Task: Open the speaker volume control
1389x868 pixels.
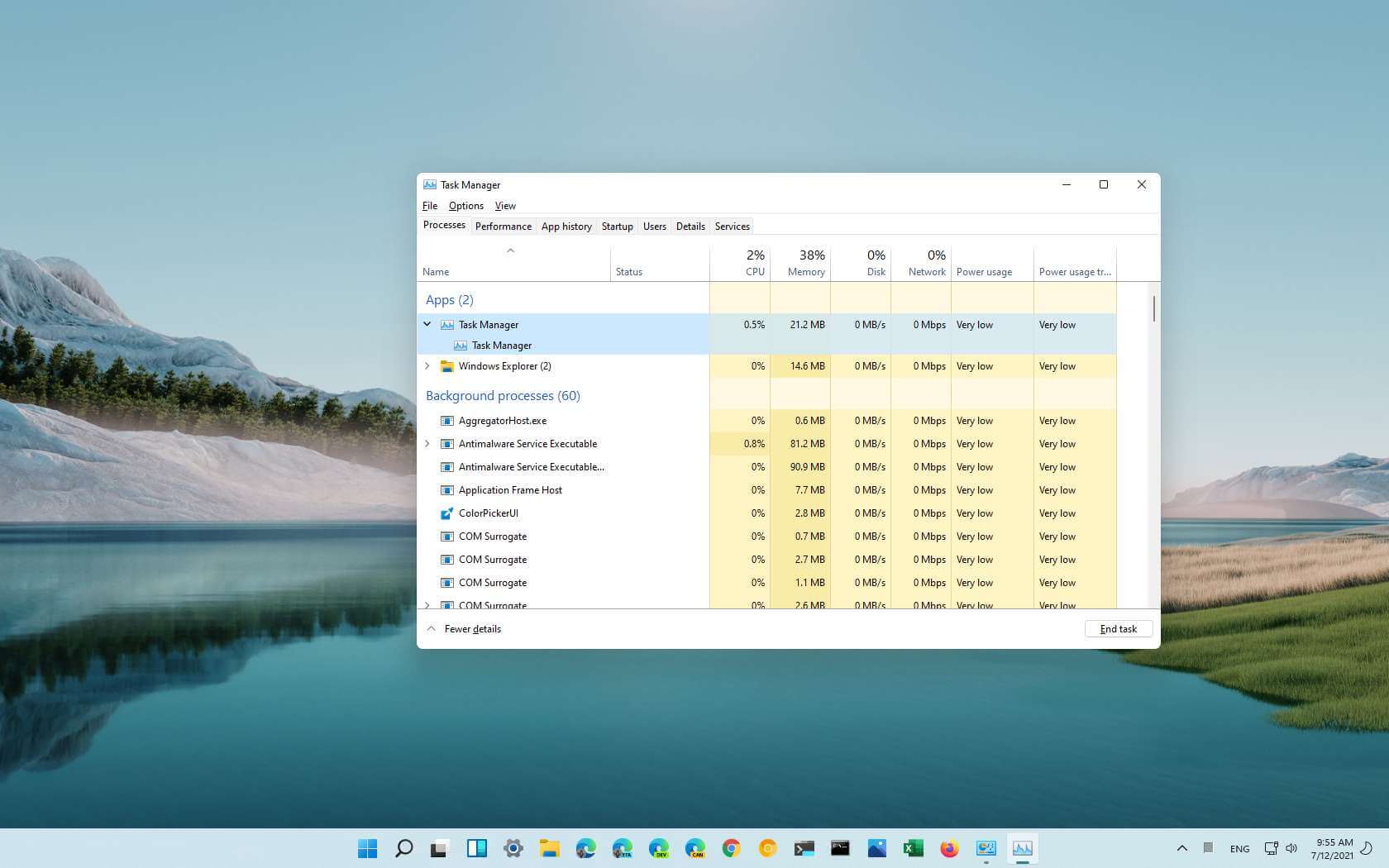Action: click(1292, 848)
